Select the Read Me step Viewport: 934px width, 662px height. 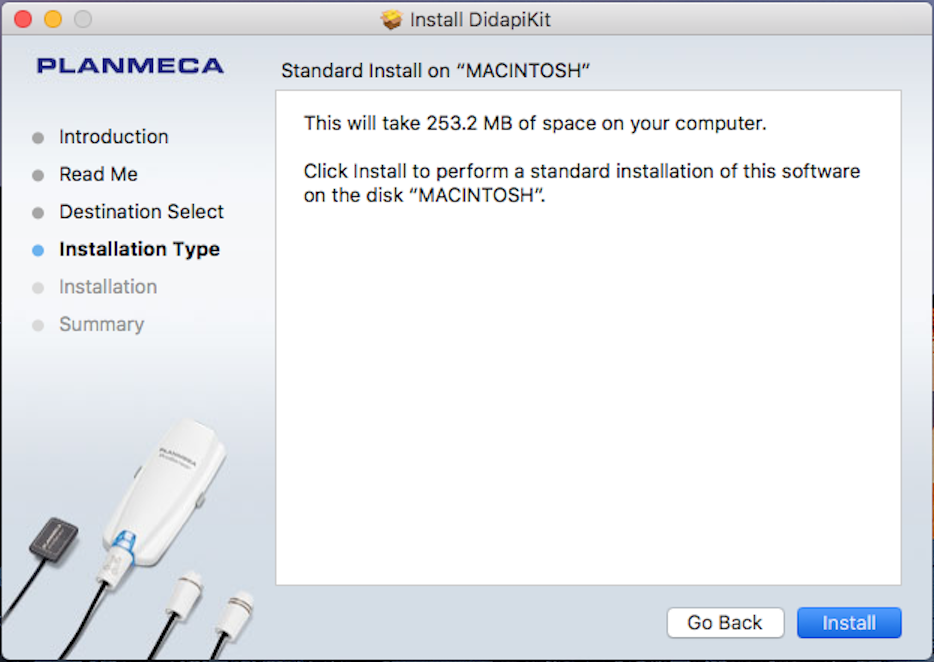tap(98, 174)
